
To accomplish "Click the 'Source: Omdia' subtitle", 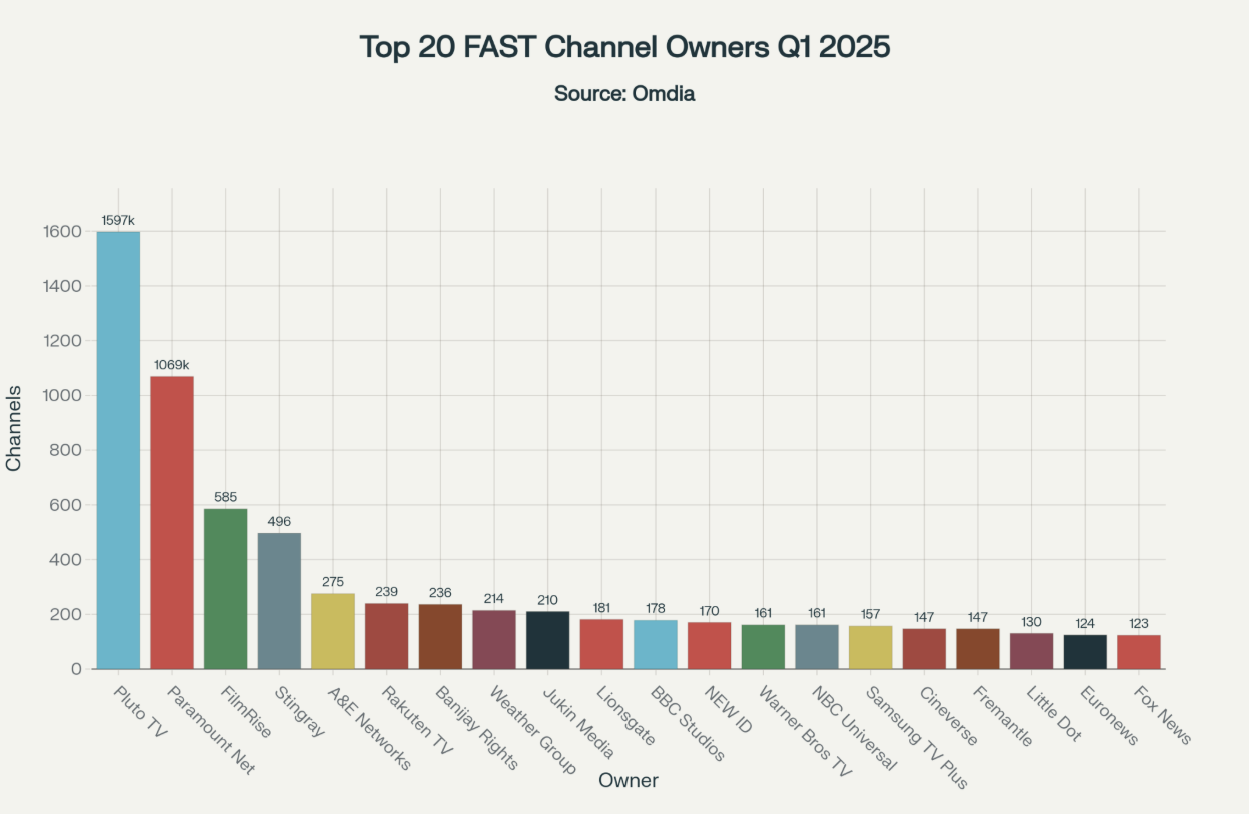I will 624,94.
